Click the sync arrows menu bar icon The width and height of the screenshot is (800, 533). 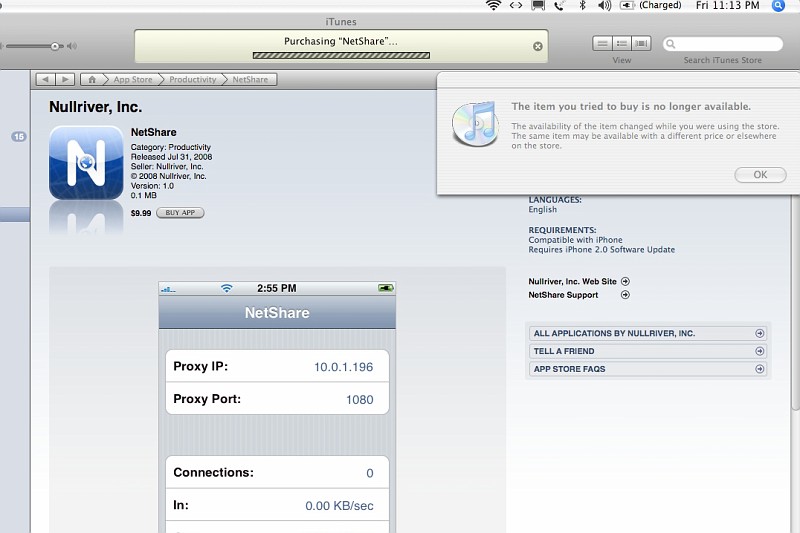point(516,6)
